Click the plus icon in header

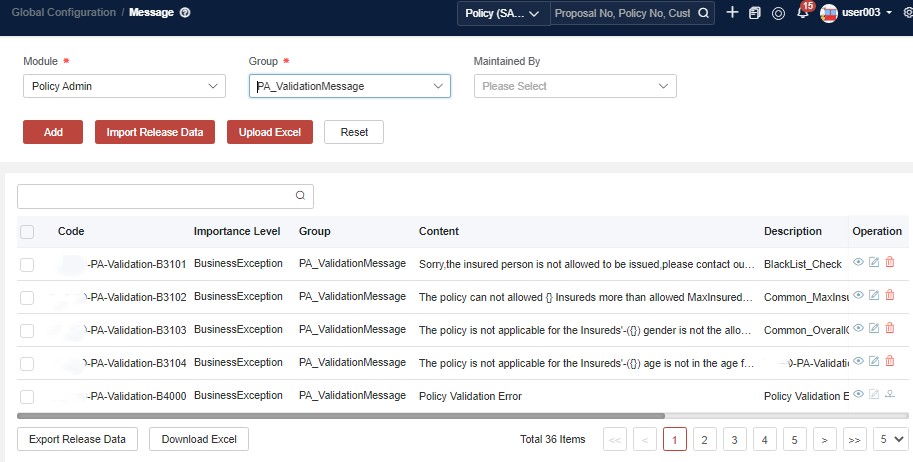point(732,13)
